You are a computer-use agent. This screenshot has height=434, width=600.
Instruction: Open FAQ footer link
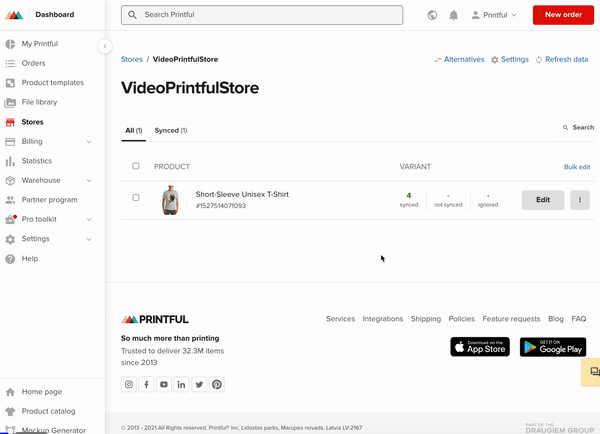[579, 319]
